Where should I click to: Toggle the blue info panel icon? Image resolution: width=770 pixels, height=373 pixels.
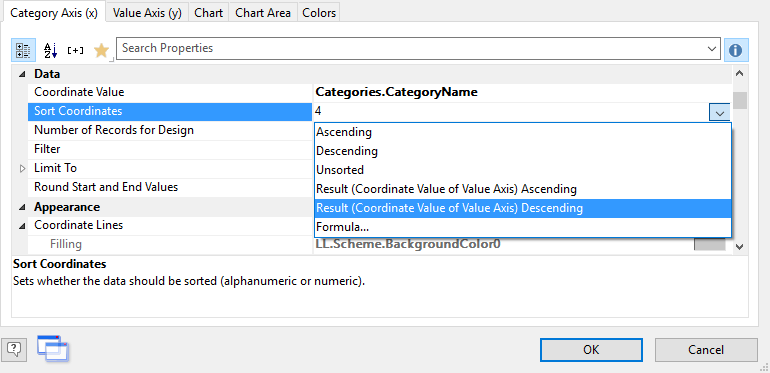coord(736,50)
